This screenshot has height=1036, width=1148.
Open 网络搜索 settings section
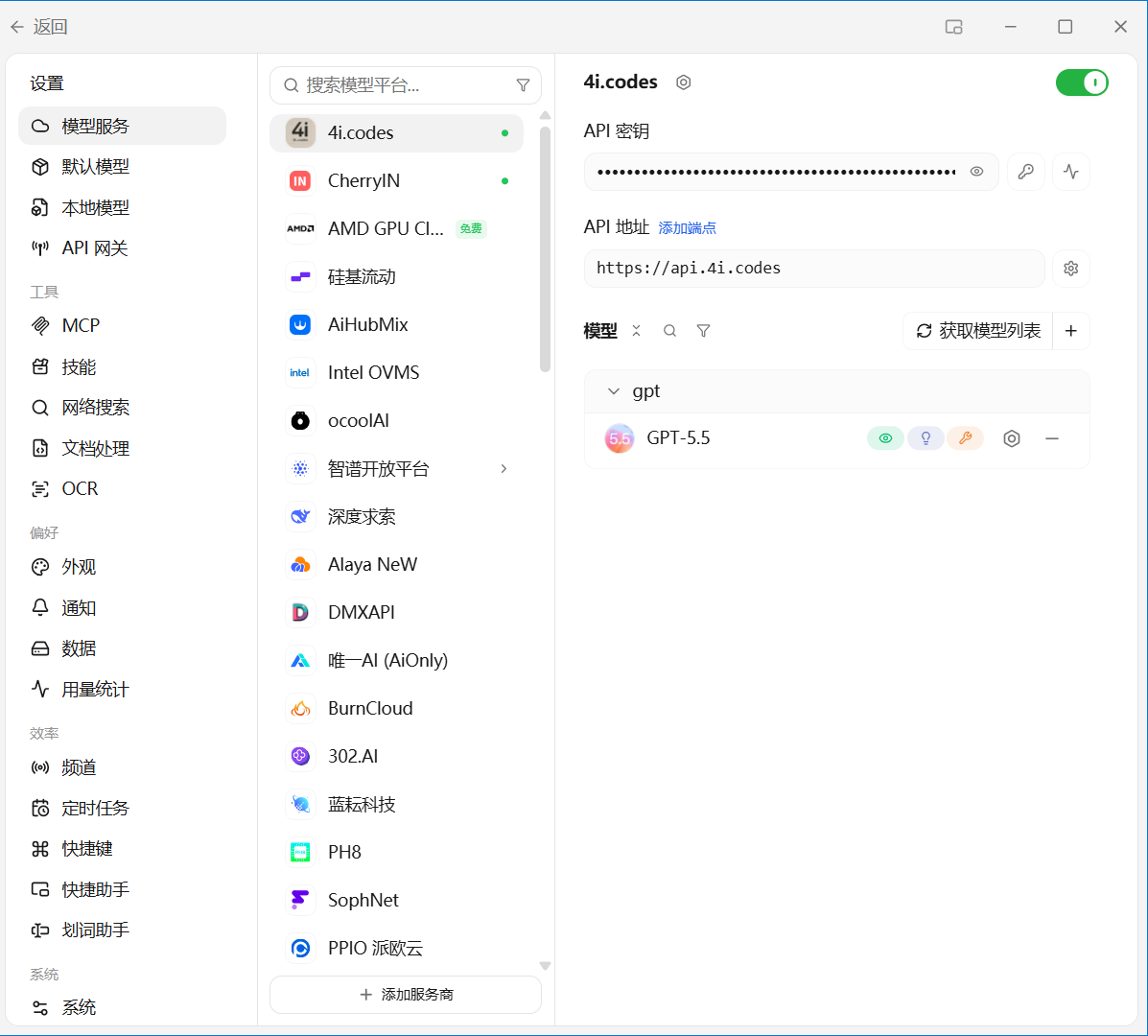pyautogui.click(x=122, y=408)
